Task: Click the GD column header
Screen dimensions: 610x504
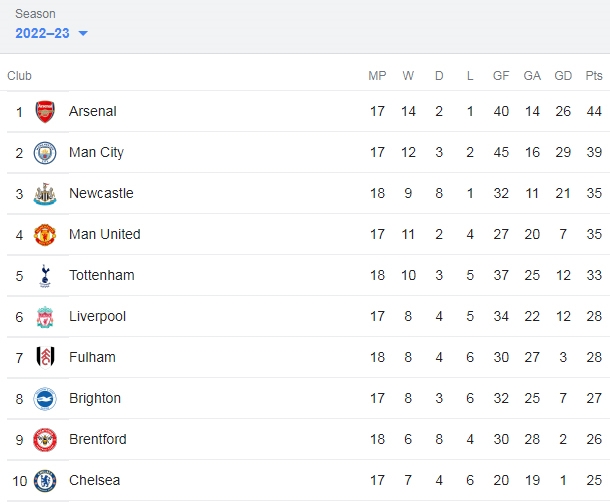Action: (x=563, y=75)
